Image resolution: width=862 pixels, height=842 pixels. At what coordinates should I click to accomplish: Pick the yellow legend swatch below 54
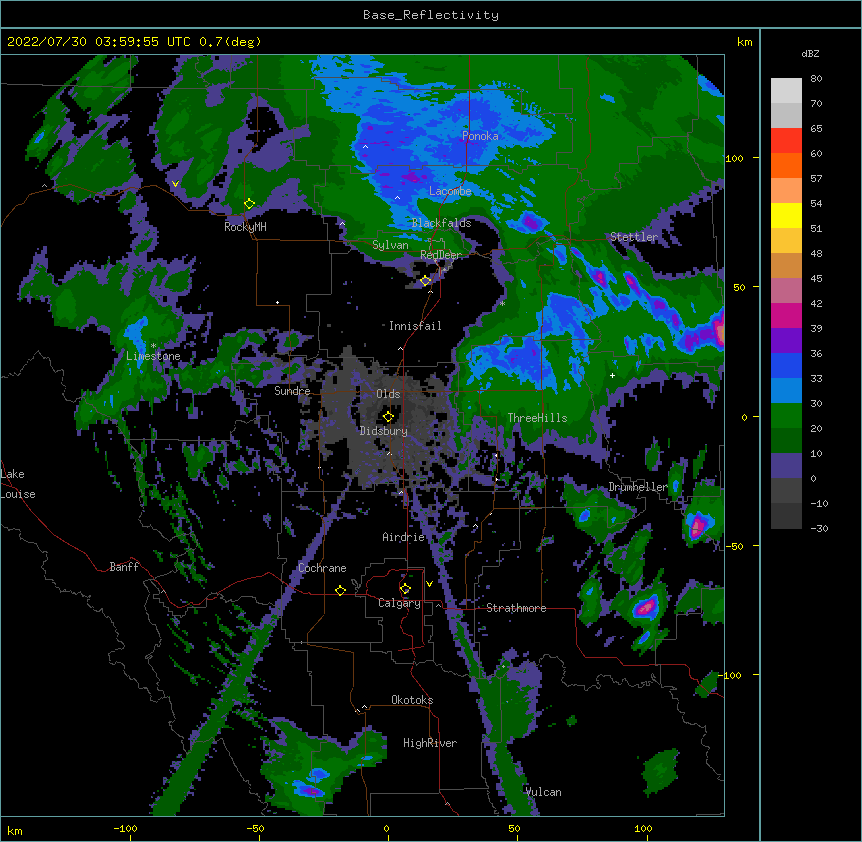coord(786,215)
